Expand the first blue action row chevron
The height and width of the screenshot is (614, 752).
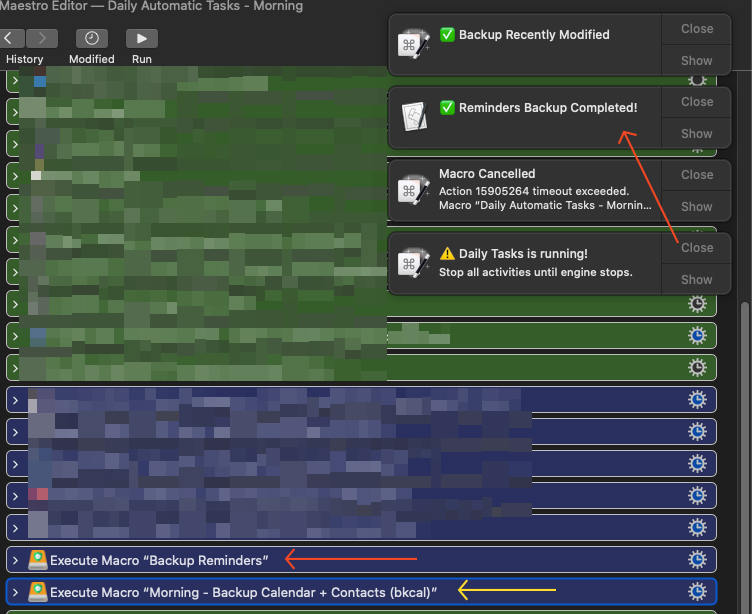(15, 400)
